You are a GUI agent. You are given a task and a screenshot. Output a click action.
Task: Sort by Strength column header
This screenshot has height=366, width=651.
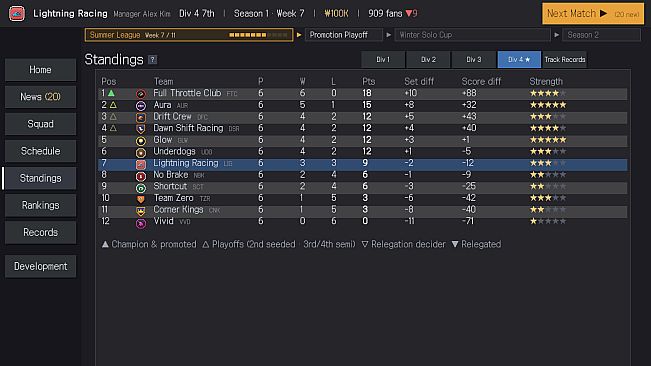(x=546, y=81)
